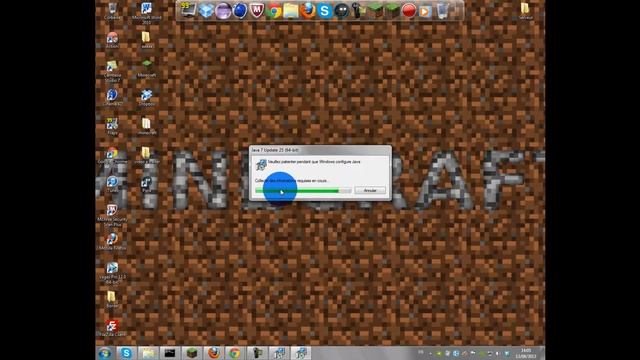Select the Dropbox desktop shortcut
This screenshot has width=640, height=360.
coord(147,98)
